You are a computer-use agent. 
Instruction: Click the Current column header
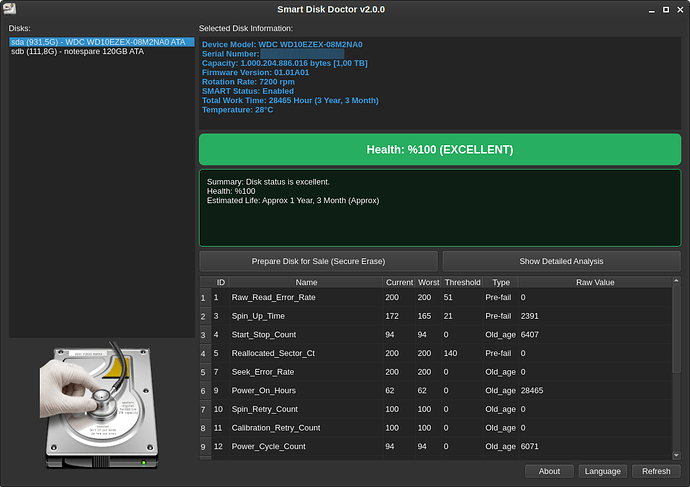[x=398, y=283]
